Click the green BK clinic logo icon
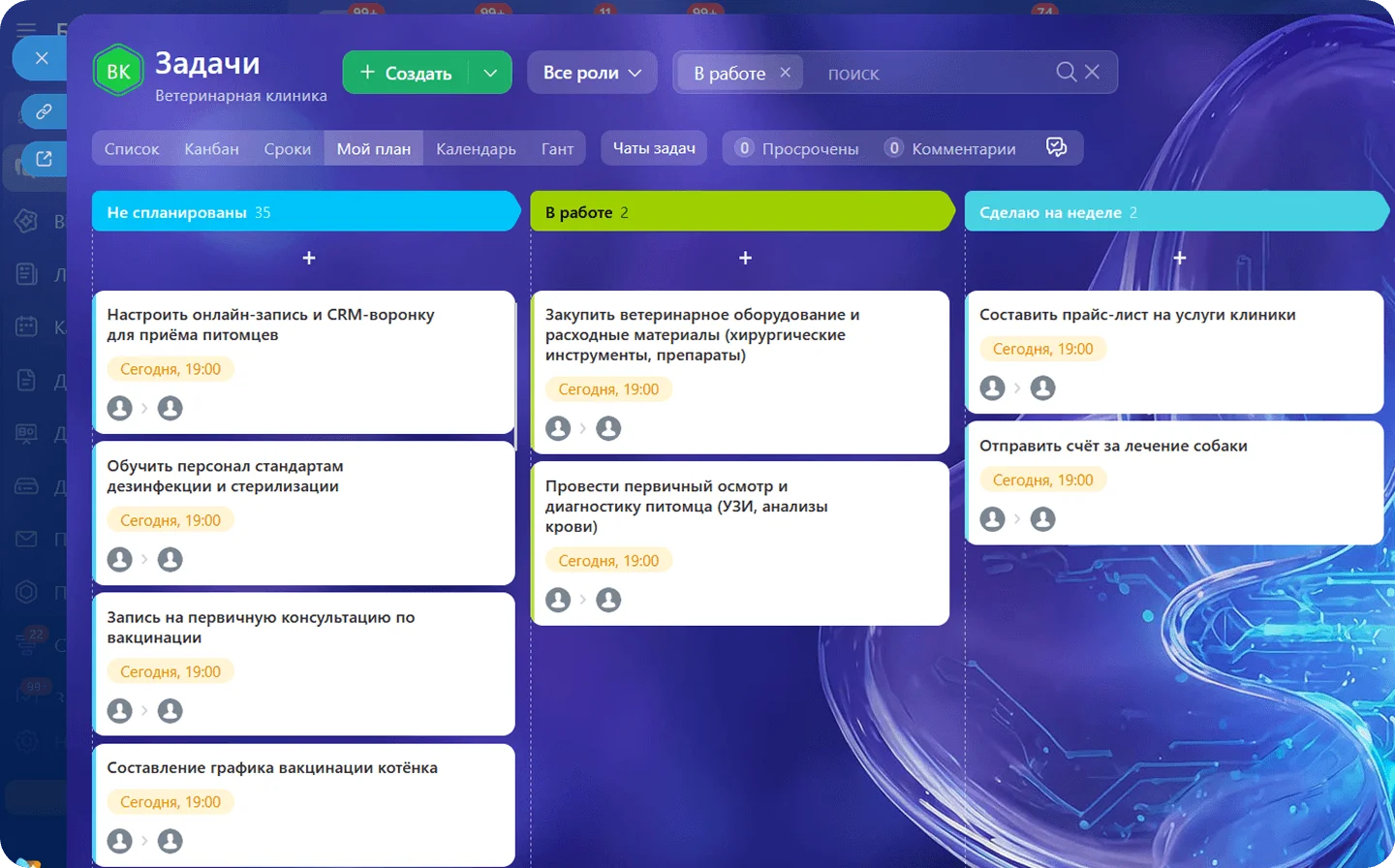Viewport: 1395px width, 868px height. pyautogui.click(x=118, y=71)
